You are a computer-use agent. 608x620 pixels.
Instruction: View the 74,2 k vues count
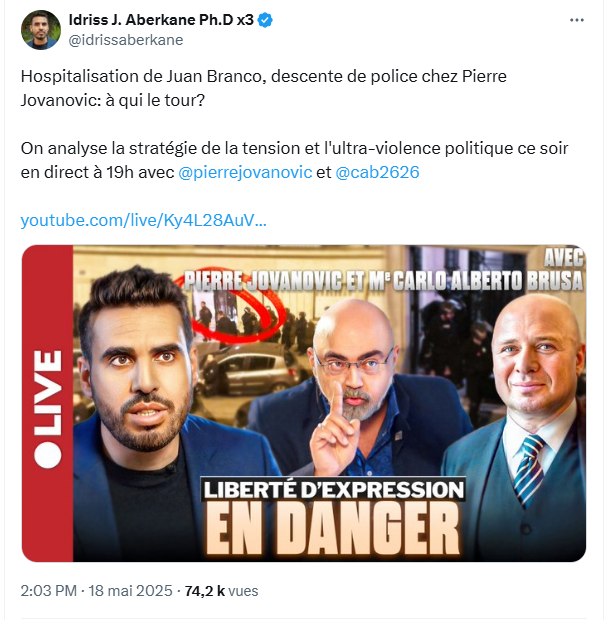221,591
